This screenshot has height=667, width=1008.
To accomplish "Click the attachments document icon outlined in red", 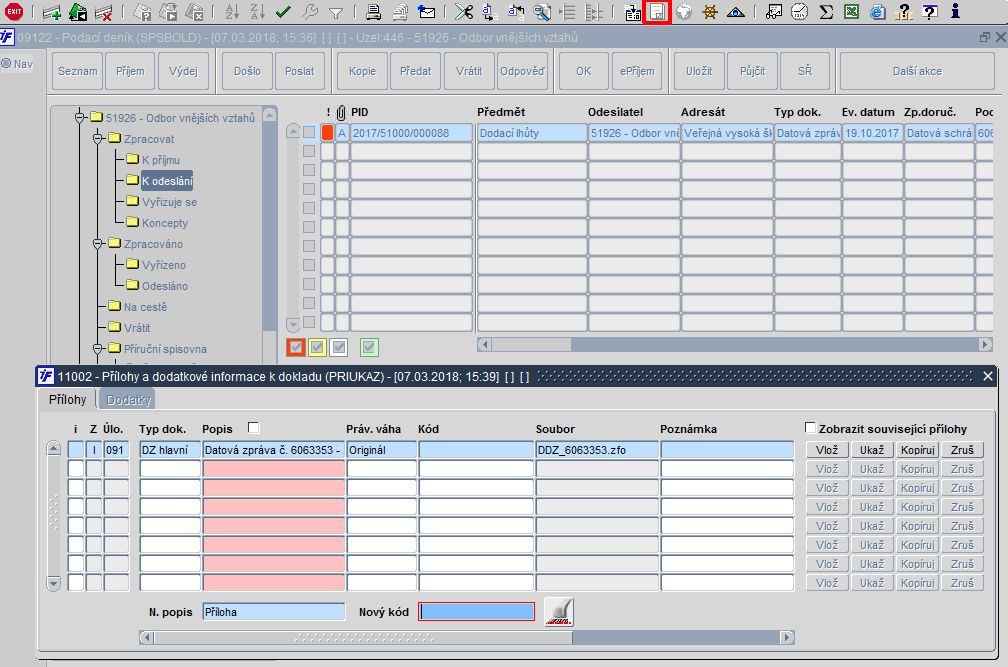I will point(657,12).
